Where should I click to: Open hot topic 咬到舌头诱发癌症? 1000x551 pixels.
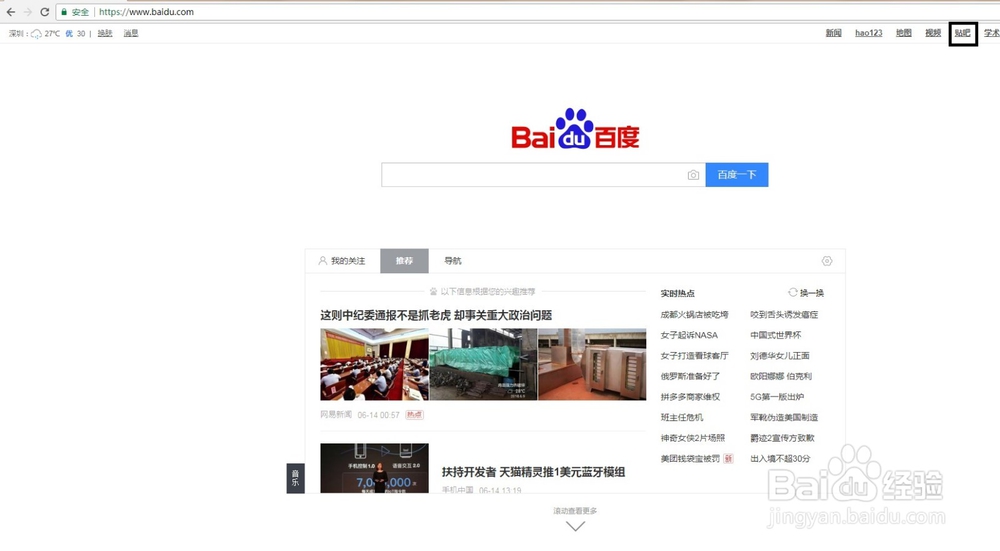coord(784,314)
